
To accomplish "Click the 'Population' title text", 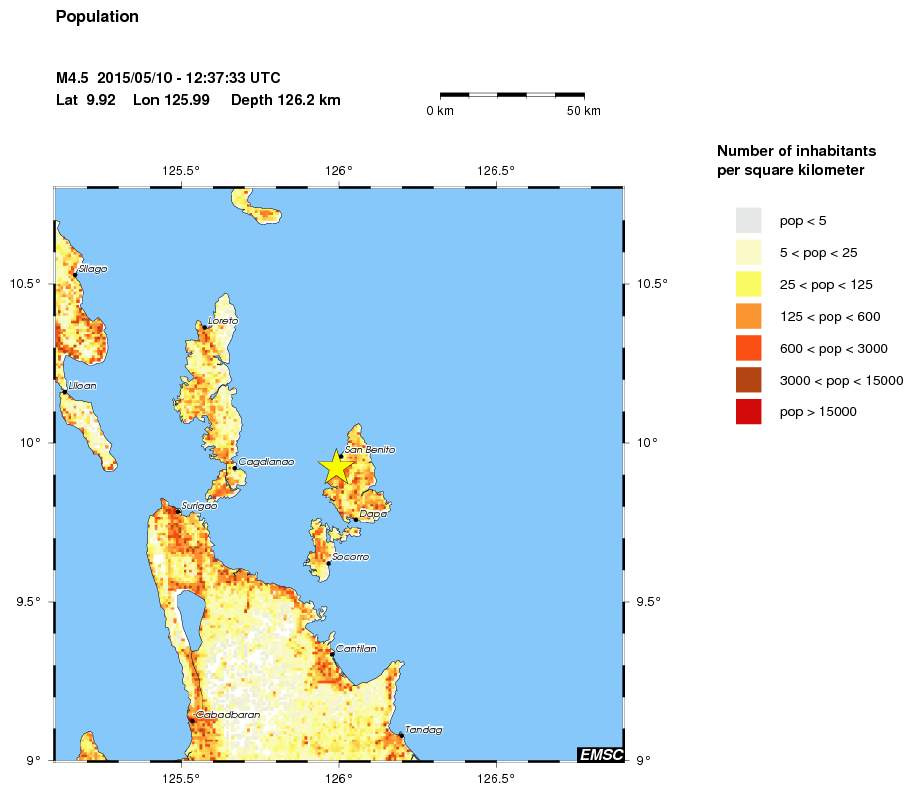I will click(97, 17).
